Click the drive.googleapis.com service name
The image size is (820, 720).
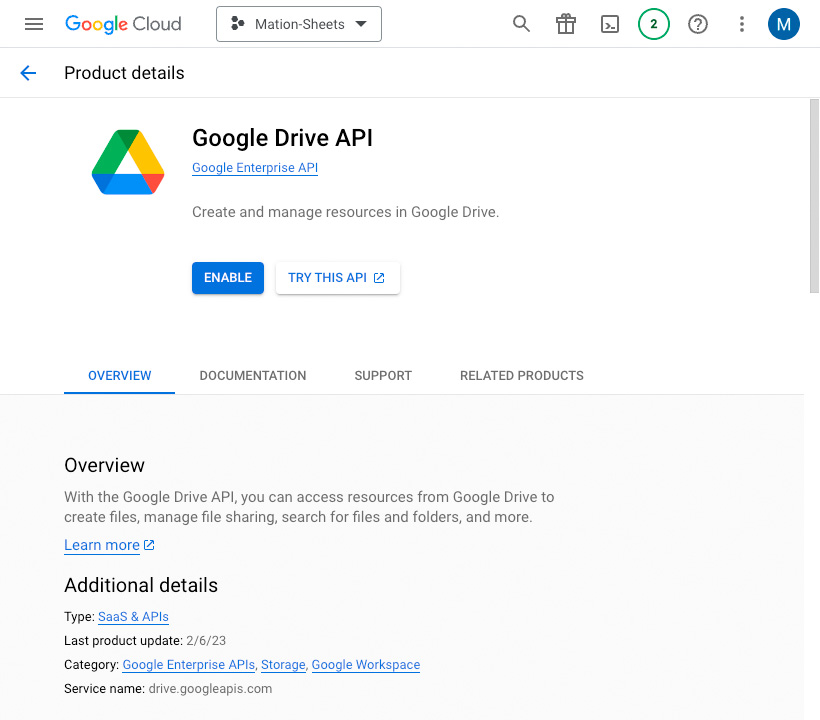(210, 689)
